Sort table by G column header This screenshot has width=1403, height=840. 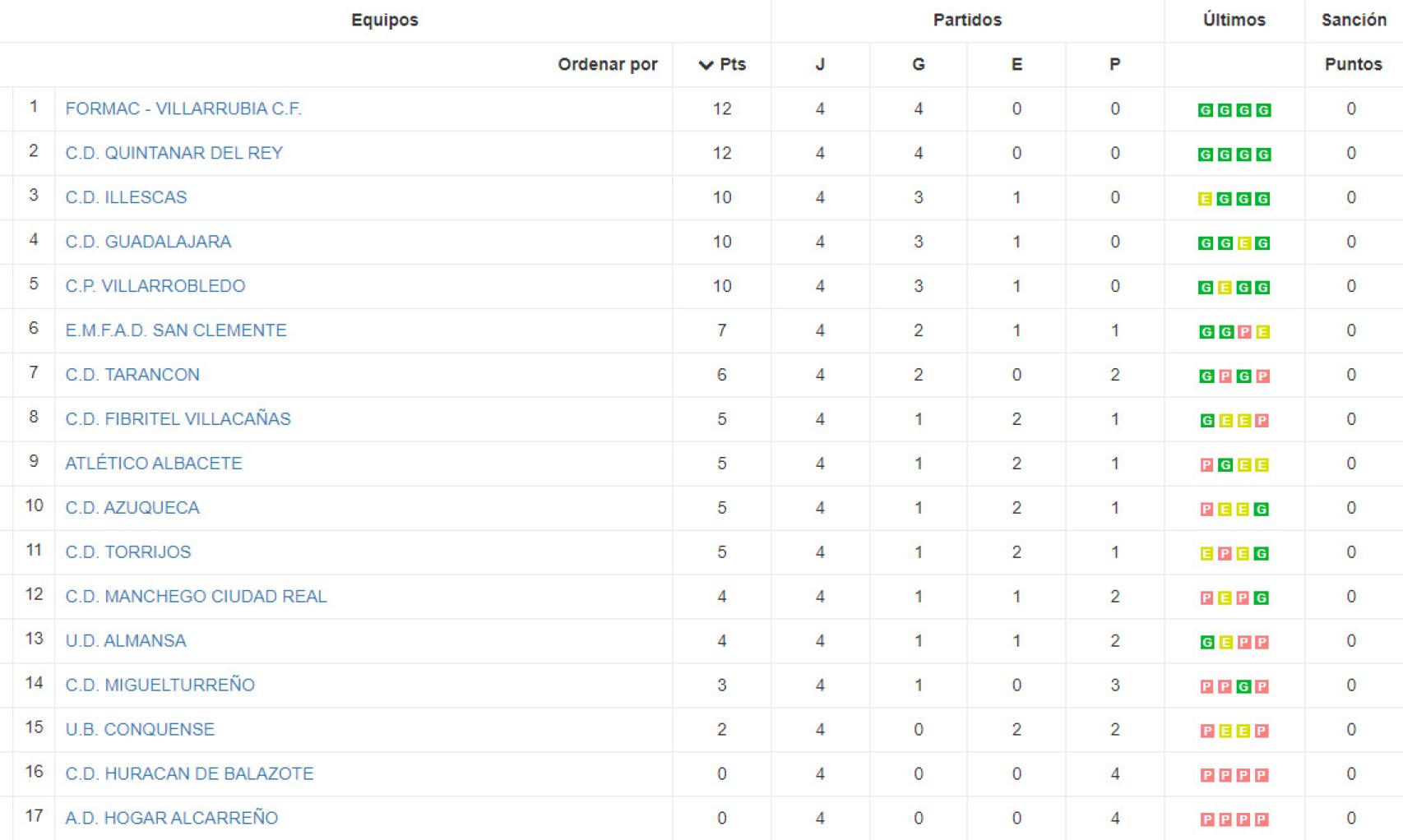coord(919,64)
